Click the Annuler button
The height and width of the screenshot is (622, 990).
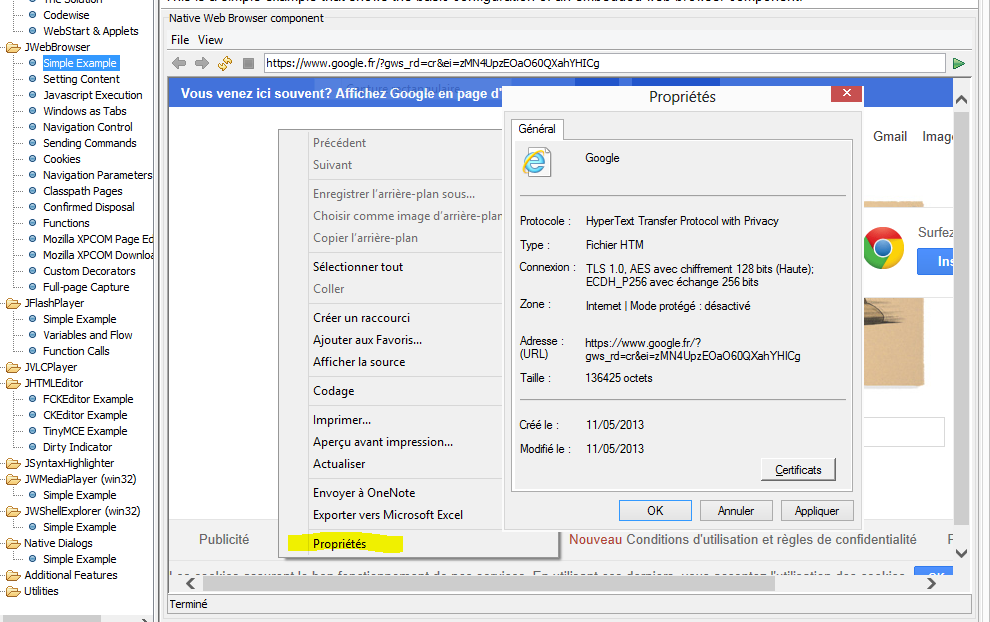[736, 511]
